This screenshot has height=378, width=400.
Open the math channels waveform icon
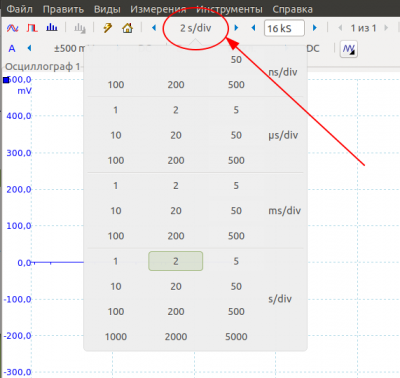click(x=349, y=49)
